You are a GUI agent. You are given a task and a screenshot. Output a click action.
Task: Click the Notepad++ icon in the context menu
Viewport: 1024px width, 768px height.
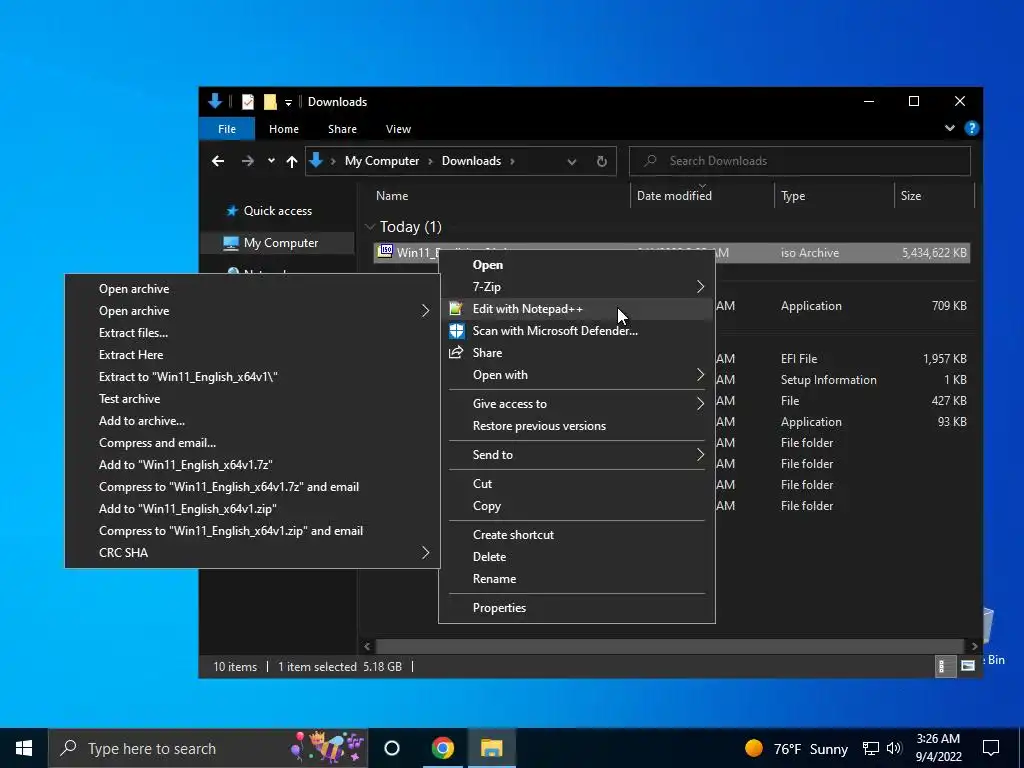(x=456, y=309)
